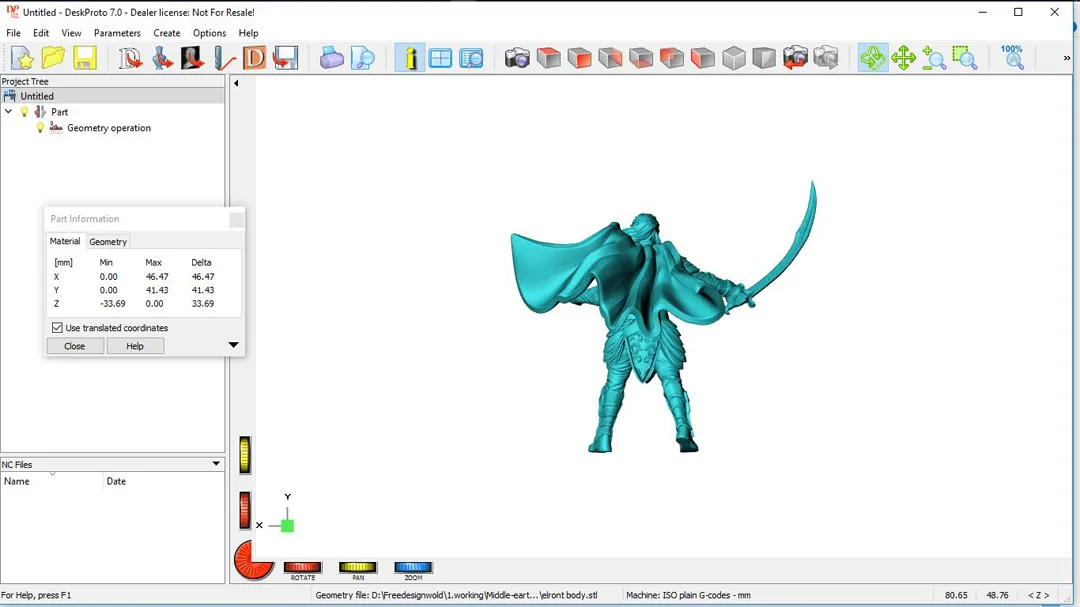Activate the green rotate mouse mode icon
This screenshot has width=1080, height=607.
coord(873,58)
